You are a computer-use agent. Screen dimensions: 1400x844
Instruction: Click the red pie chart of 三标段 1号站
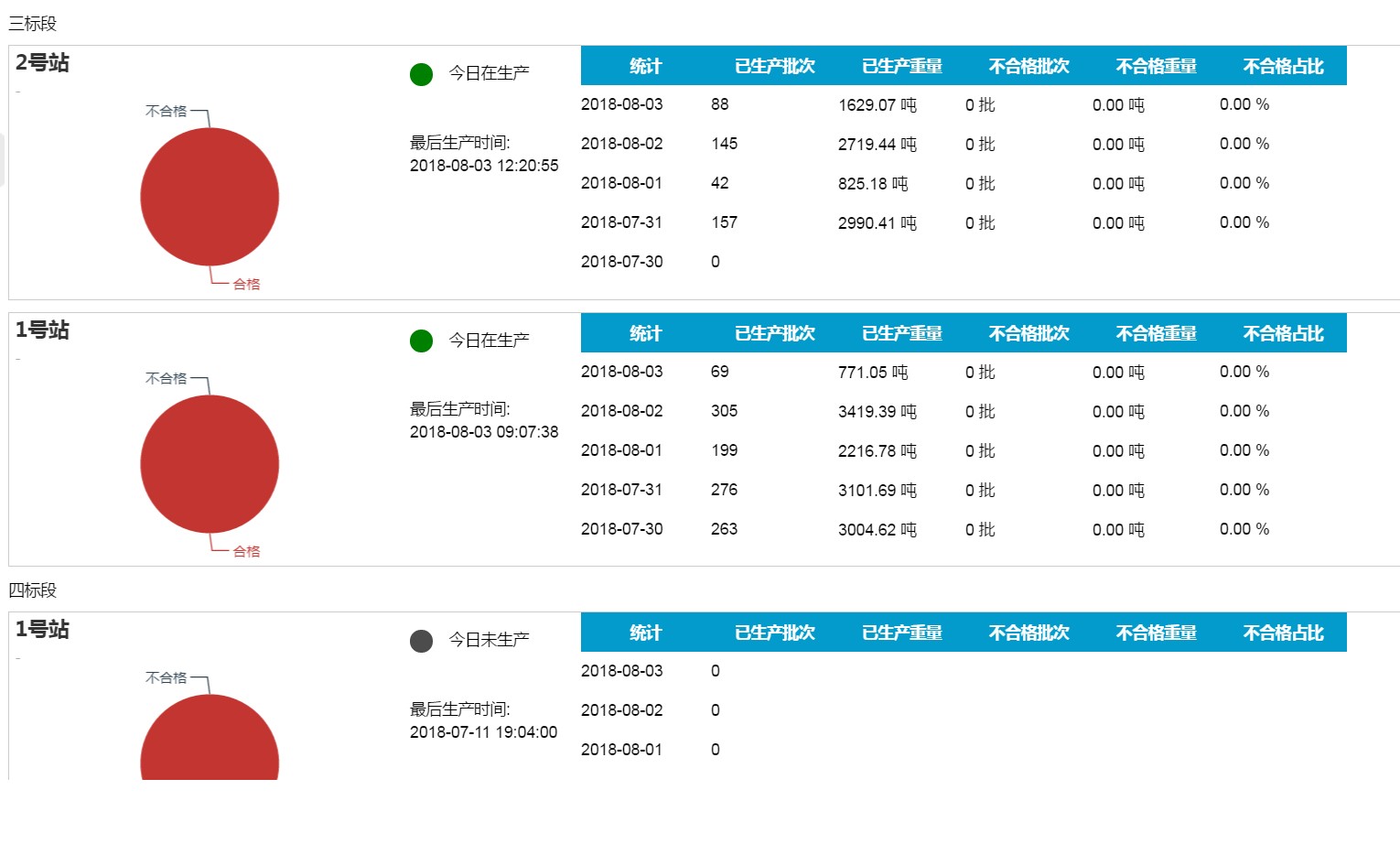[x=210, y=464]
